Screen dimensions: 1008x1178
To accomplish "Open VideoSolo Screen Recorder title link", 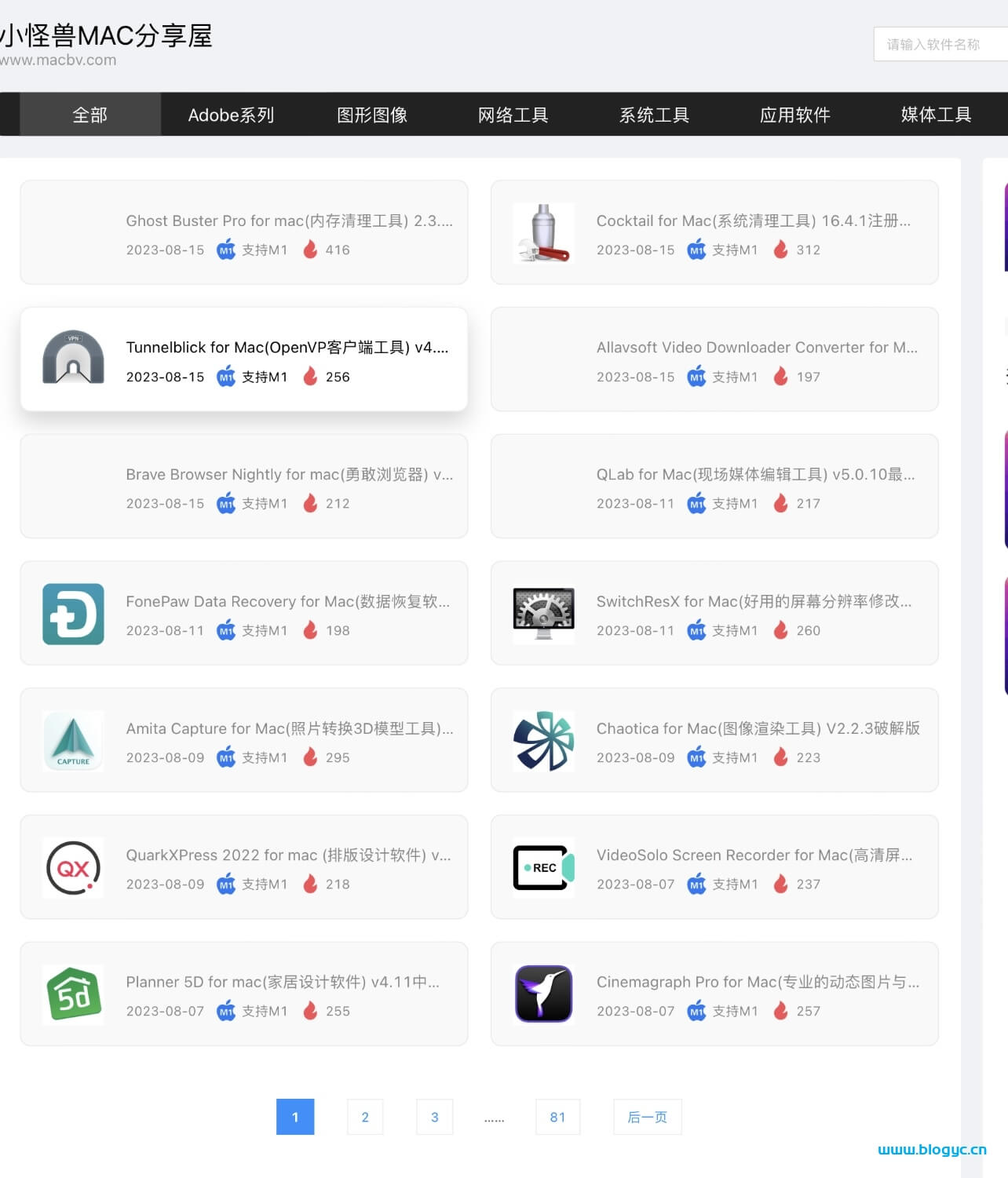I will pyautogui.click(x=754, y=855).
